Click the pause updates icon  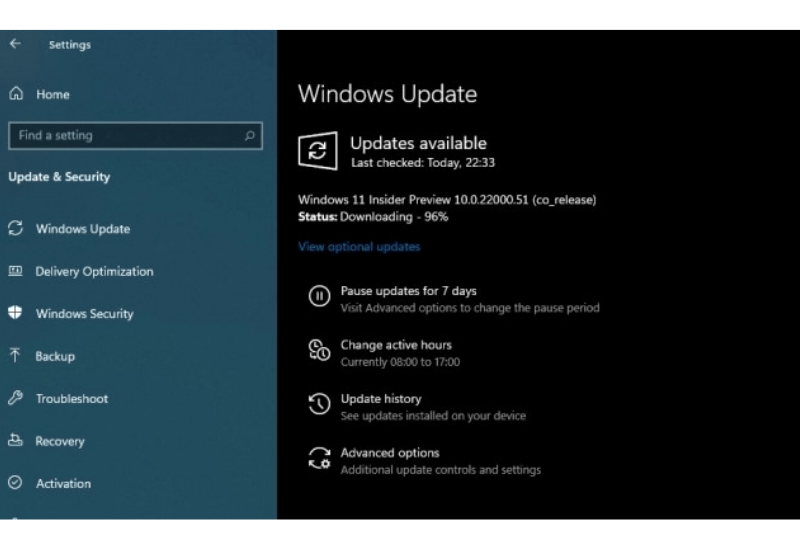tap(319, 297)
